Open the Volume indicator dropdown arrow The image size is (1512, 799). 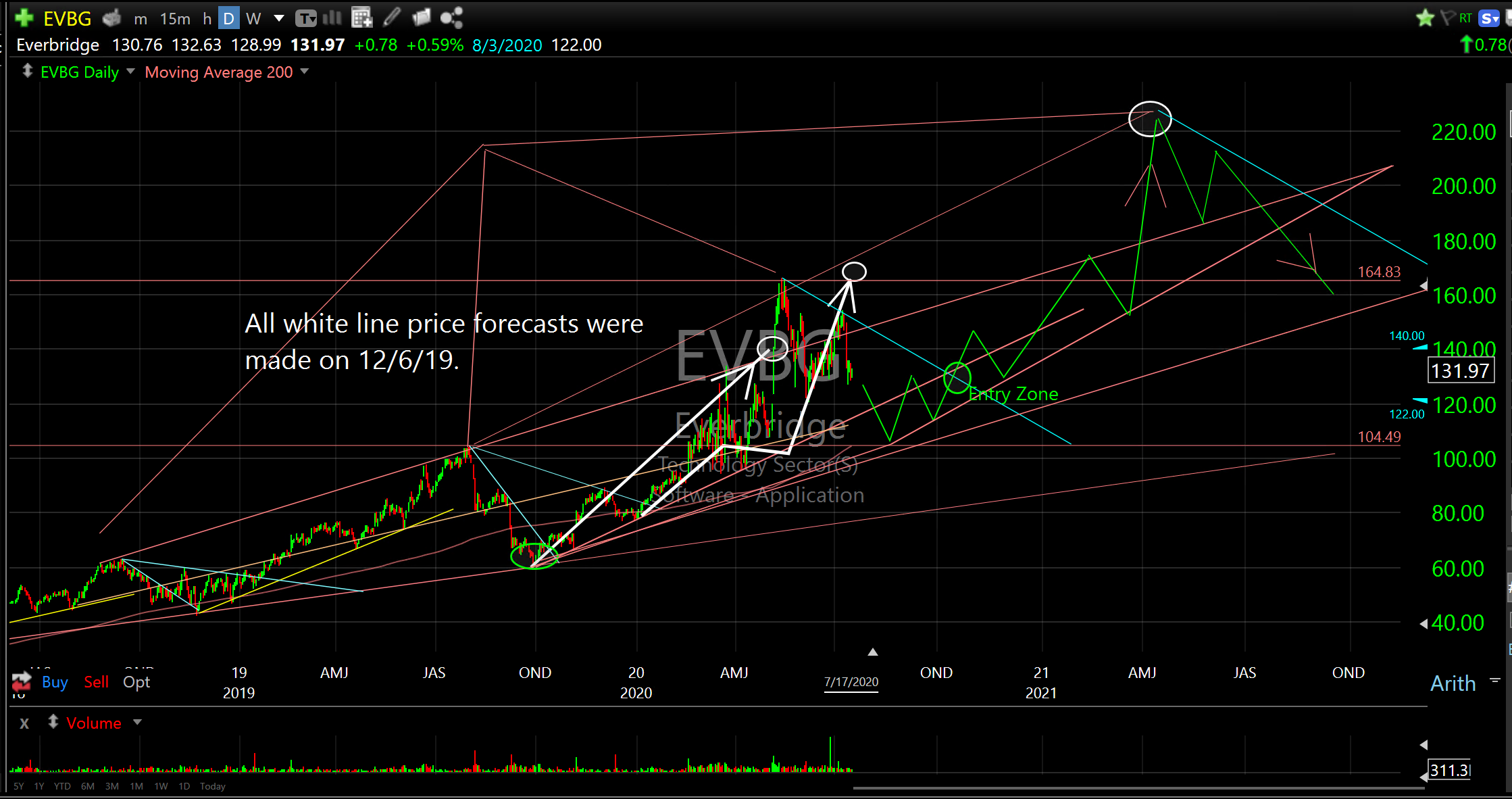click(x=138, y=723)
